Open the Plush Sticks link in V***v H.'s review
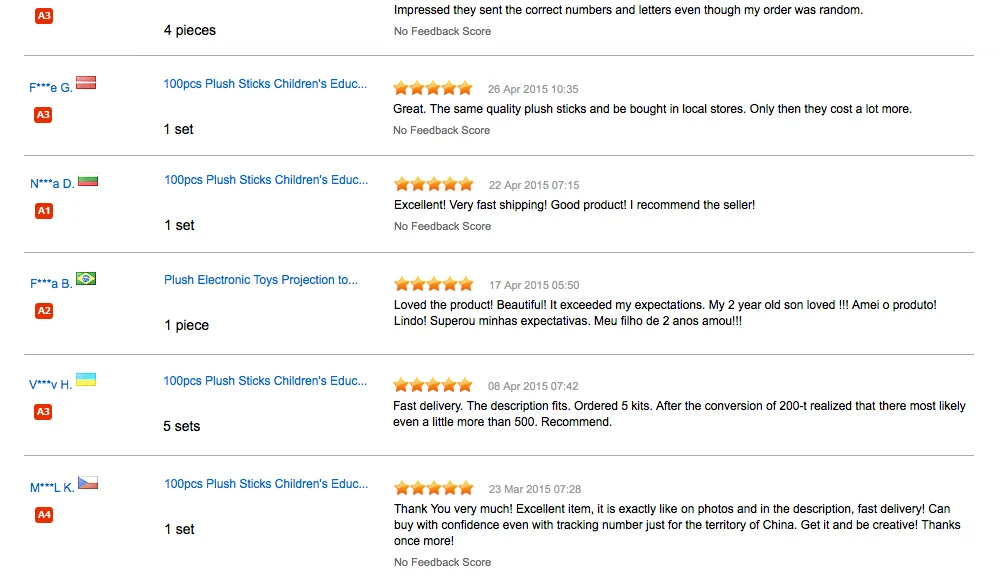 265,381
